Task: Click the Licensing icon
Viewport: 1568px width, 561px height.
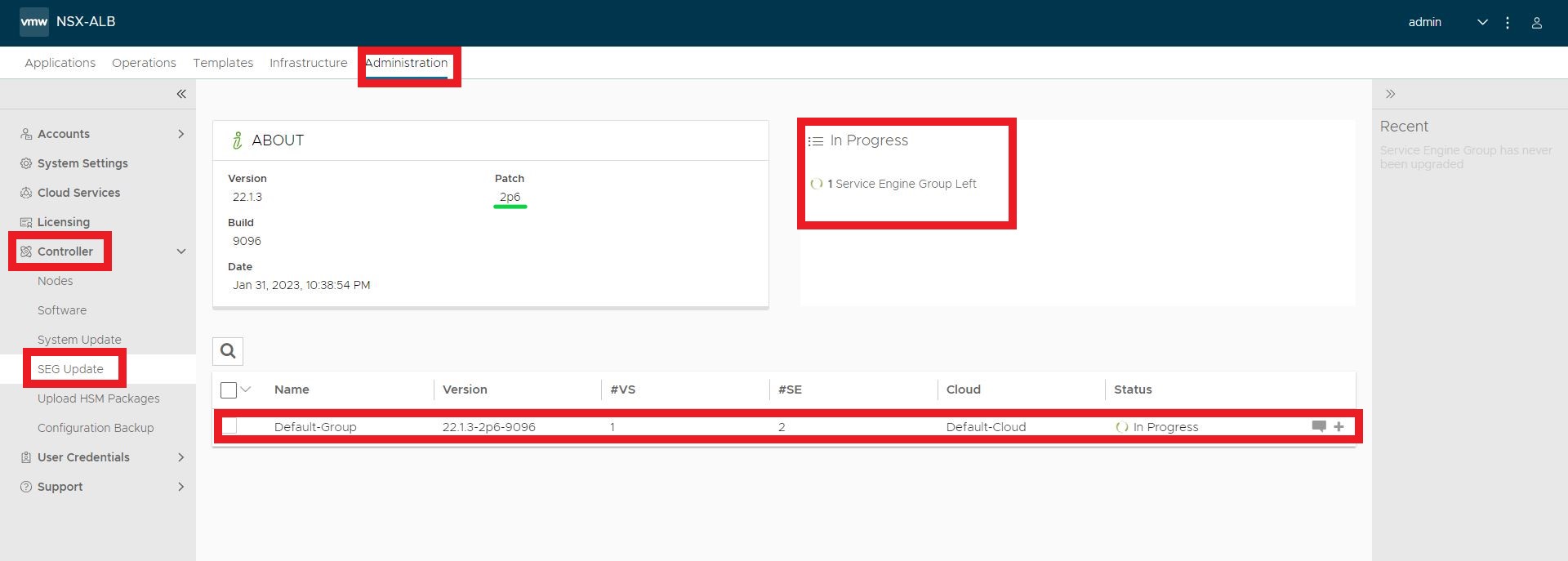Action: pos(26,222)
